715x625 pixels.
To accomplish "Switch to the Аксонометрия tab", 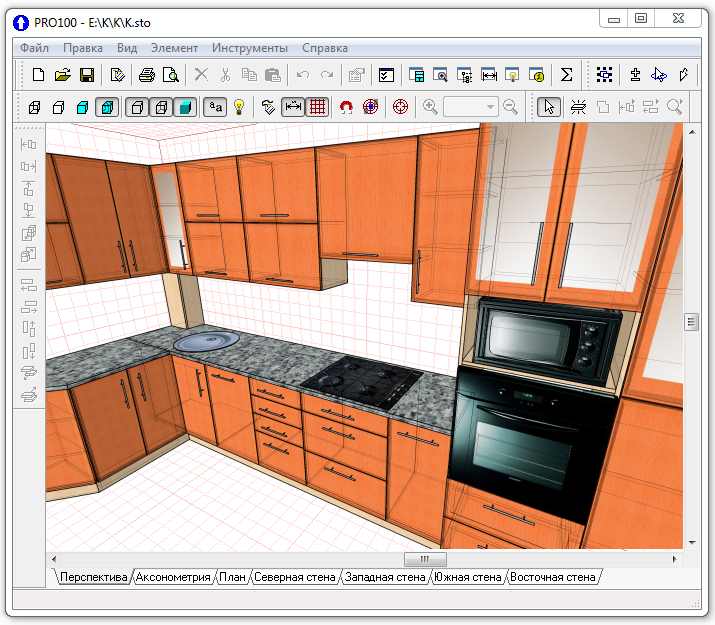I will click(173, 577).
